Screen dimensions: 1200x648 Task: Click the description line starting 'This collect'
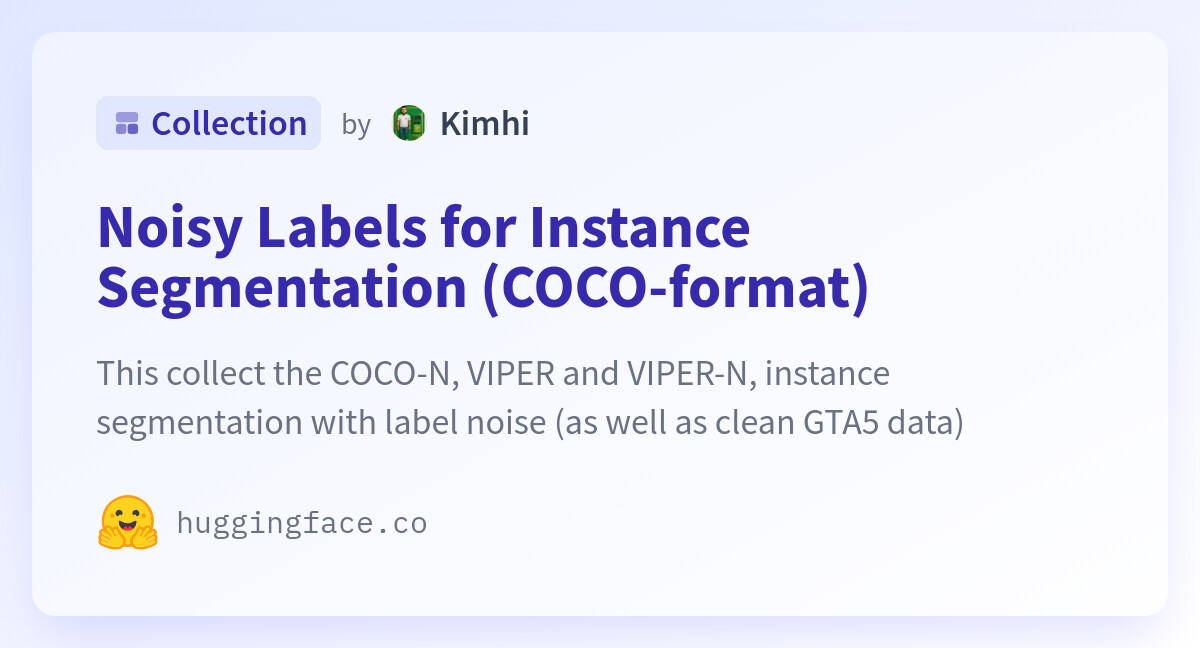(x=493, y=374)
